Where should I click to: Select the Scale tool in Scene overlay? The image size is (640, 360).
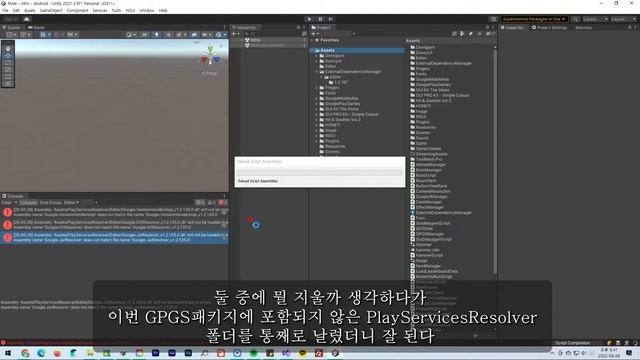(8, 69)
